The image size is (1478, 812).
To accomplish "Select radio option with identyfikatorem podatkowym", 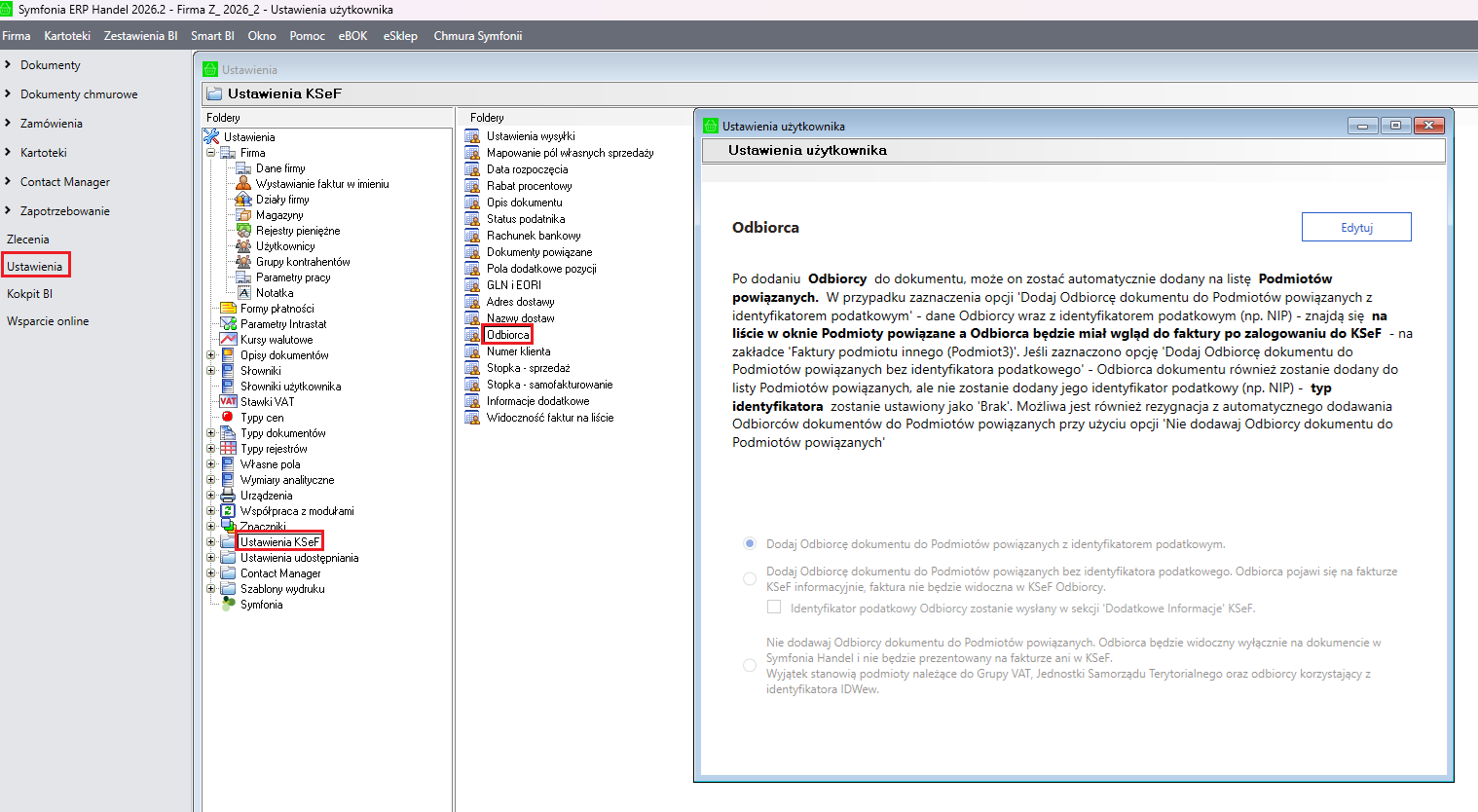I will 750,544.
